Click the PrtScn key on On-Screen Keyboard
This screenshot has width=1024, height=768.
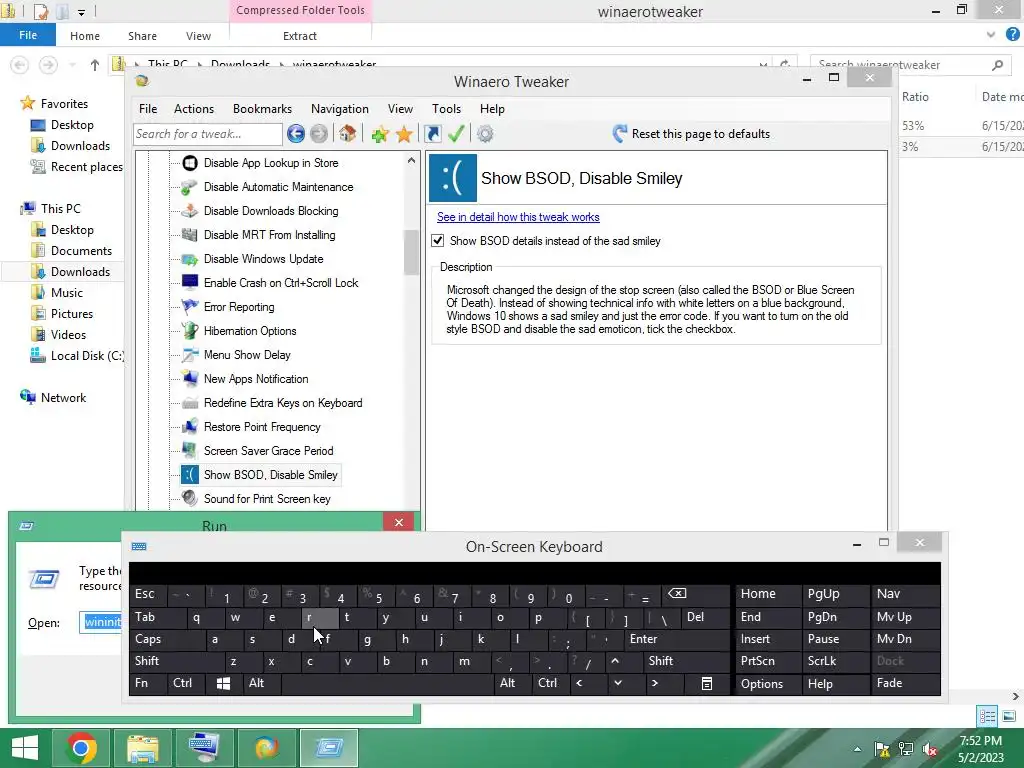769,661
